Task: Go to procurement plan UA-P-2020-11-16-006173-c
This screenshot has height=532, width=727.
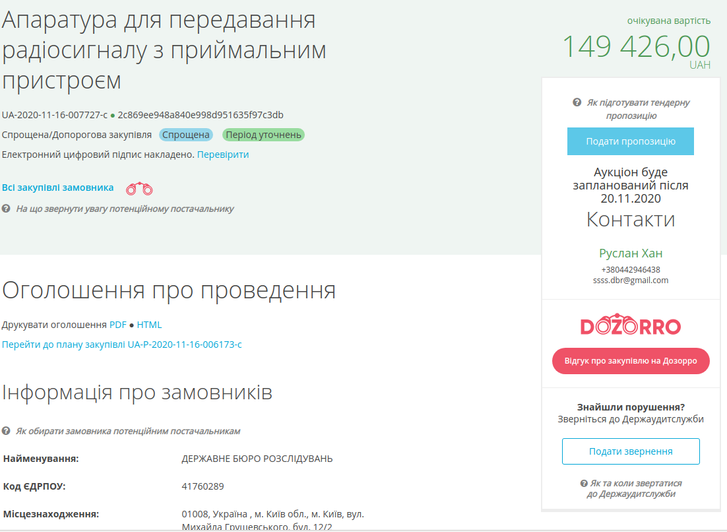Action: click(122, 345)
